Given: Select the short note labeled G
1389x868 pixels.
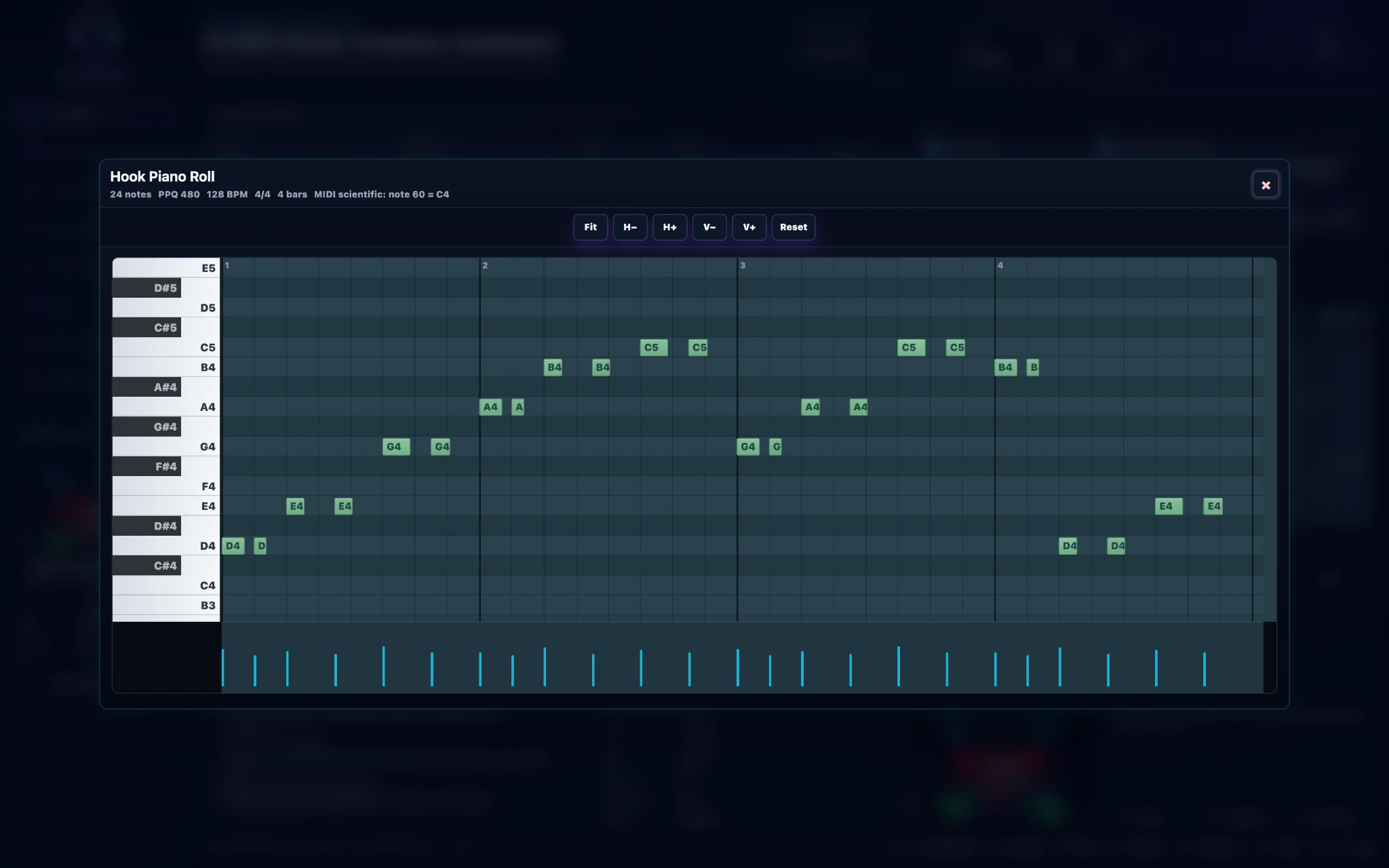Looking at the screenshot, I should pyautogui.click(x=775, y=446).
